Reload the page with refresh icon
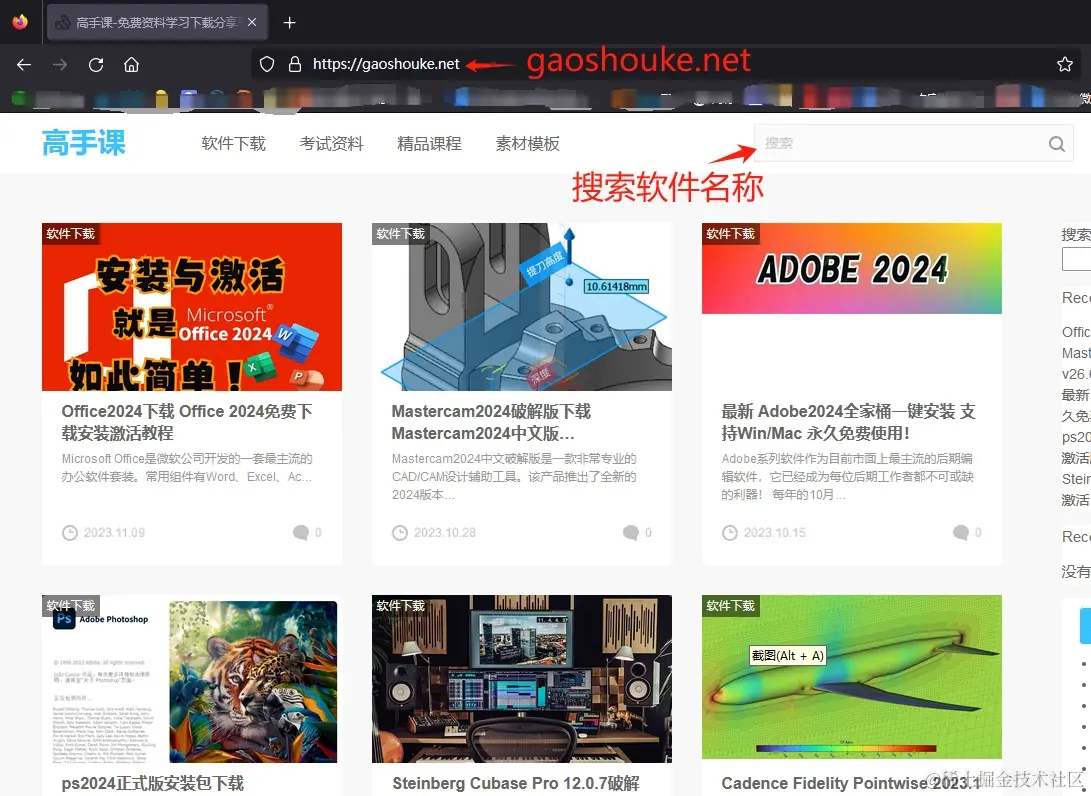The height and width of the screenshot is (796, 1091). 96,65
